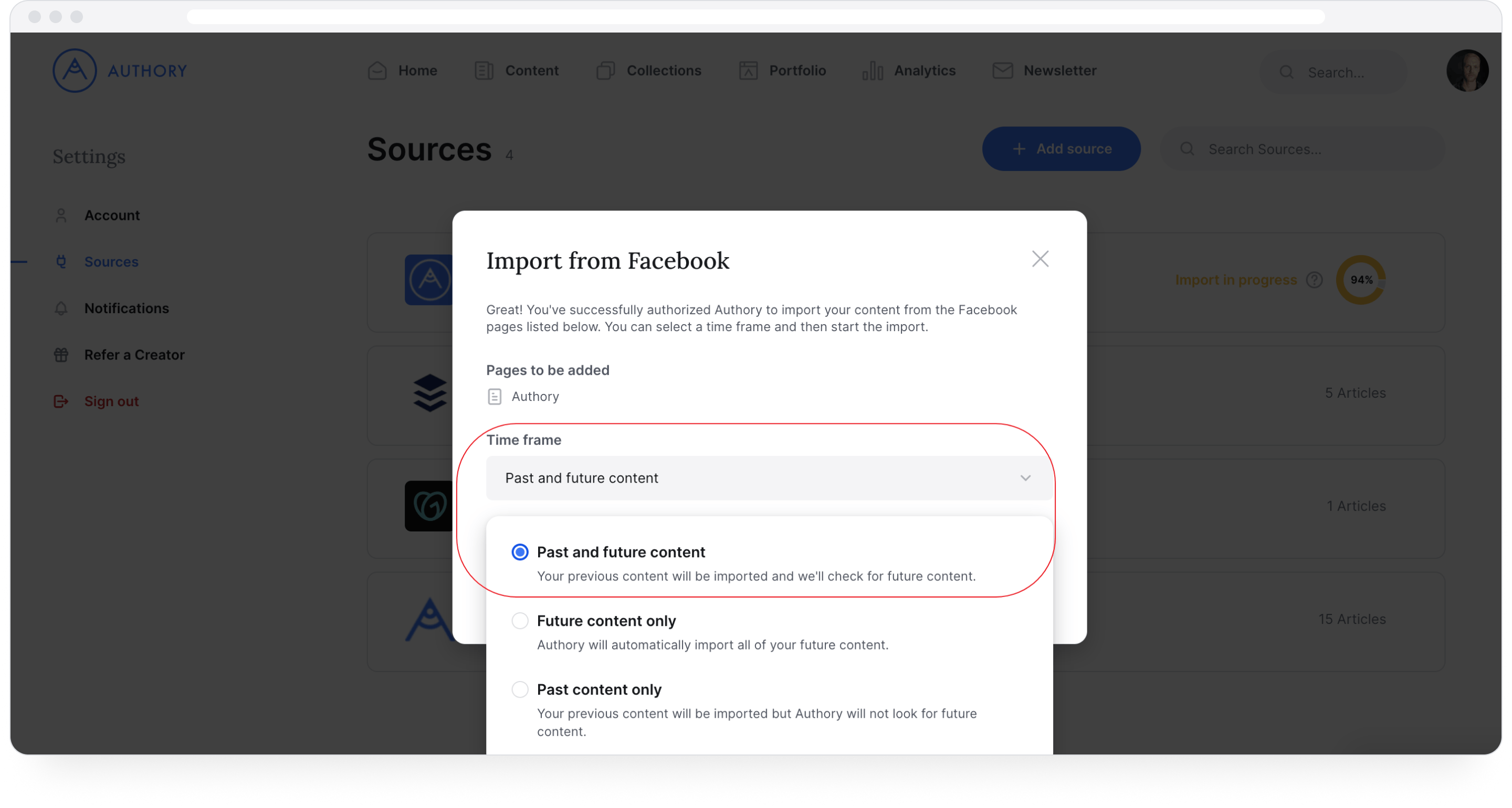
Task: Focus the Search Sources field
Action: [x=1302, y=149]
